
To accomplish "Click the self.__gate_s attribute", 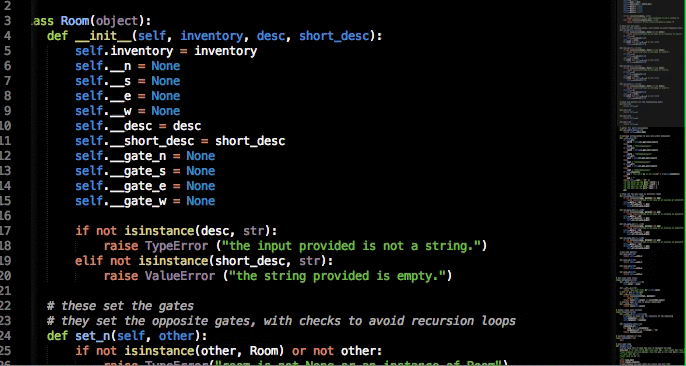I will pyautogui.click(x=120, y=171).
